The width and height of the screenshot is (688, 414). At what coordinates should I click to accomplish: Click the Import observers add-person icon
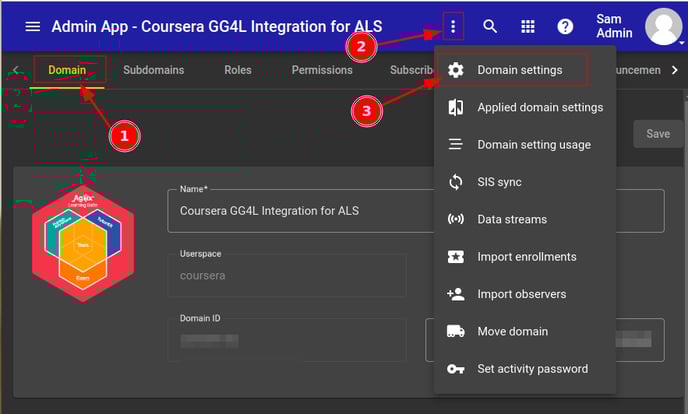tap(455, 294)
